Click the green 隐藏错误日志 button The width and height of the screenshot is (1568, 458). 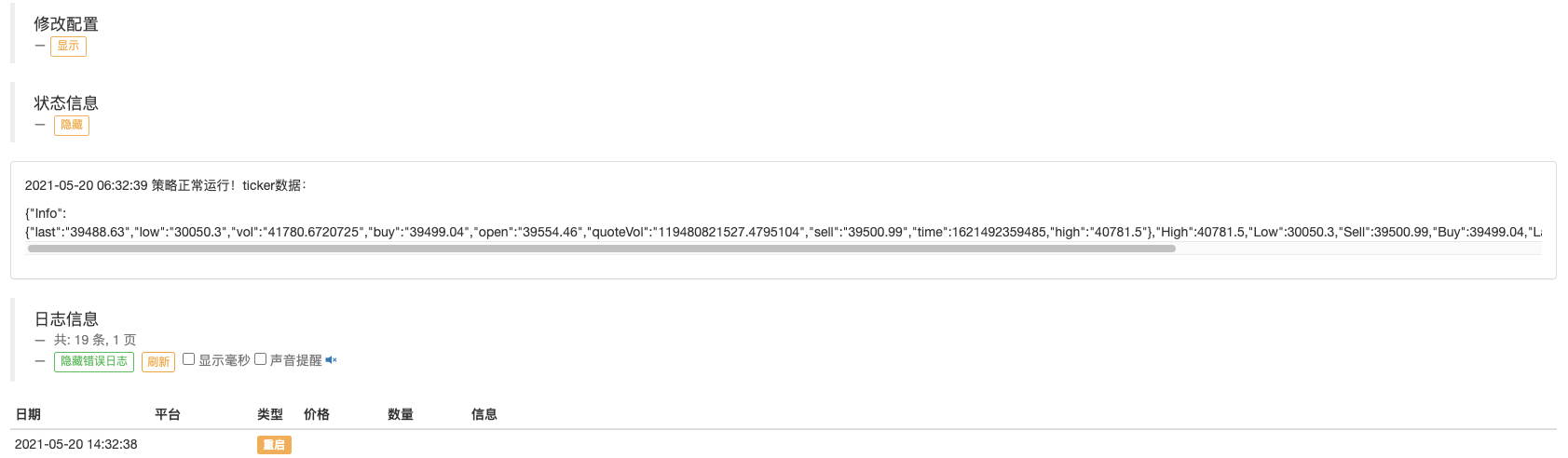pyautogui.click(x=94, y=361)
